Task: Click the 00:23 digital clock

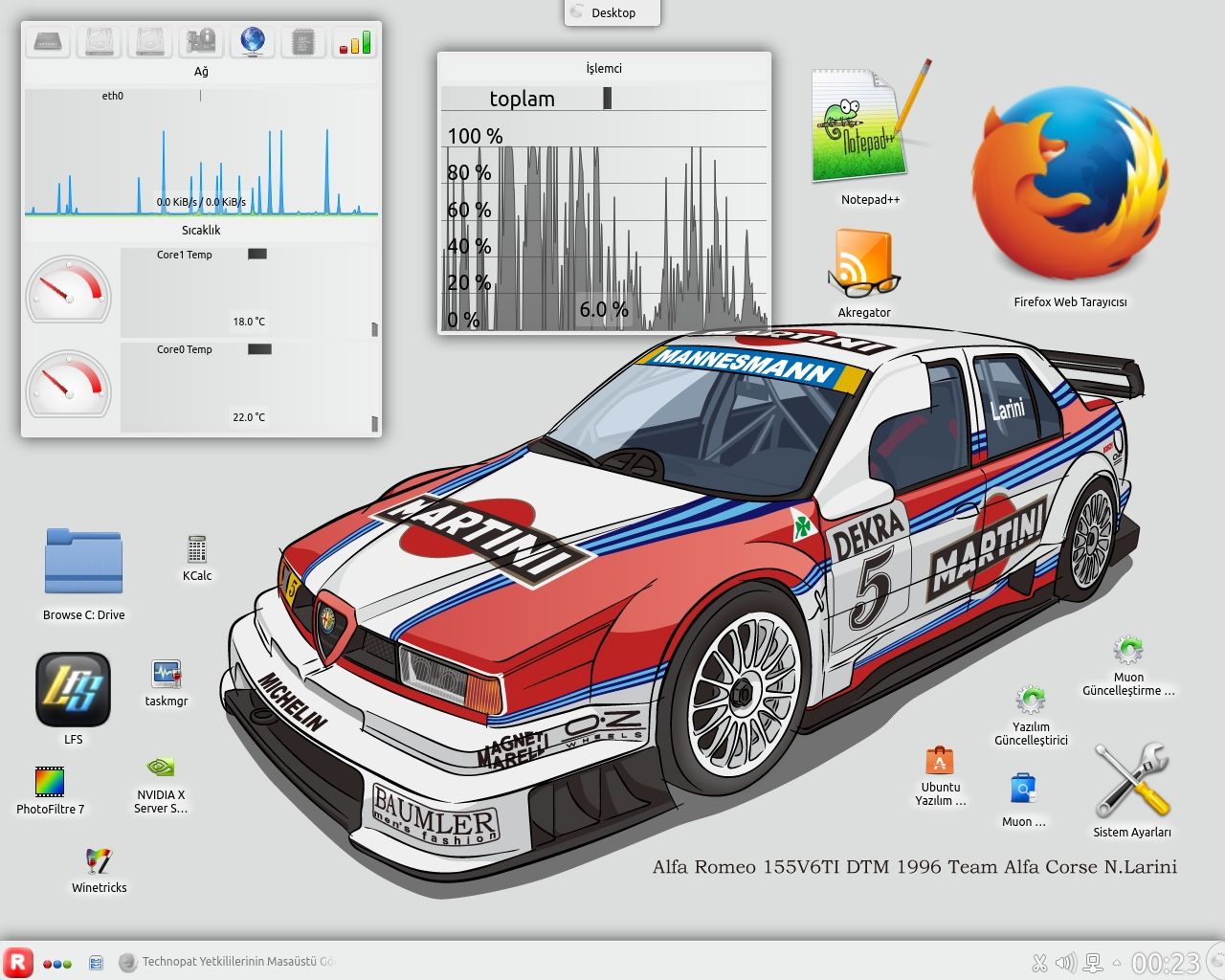Action: point(1165,963)
